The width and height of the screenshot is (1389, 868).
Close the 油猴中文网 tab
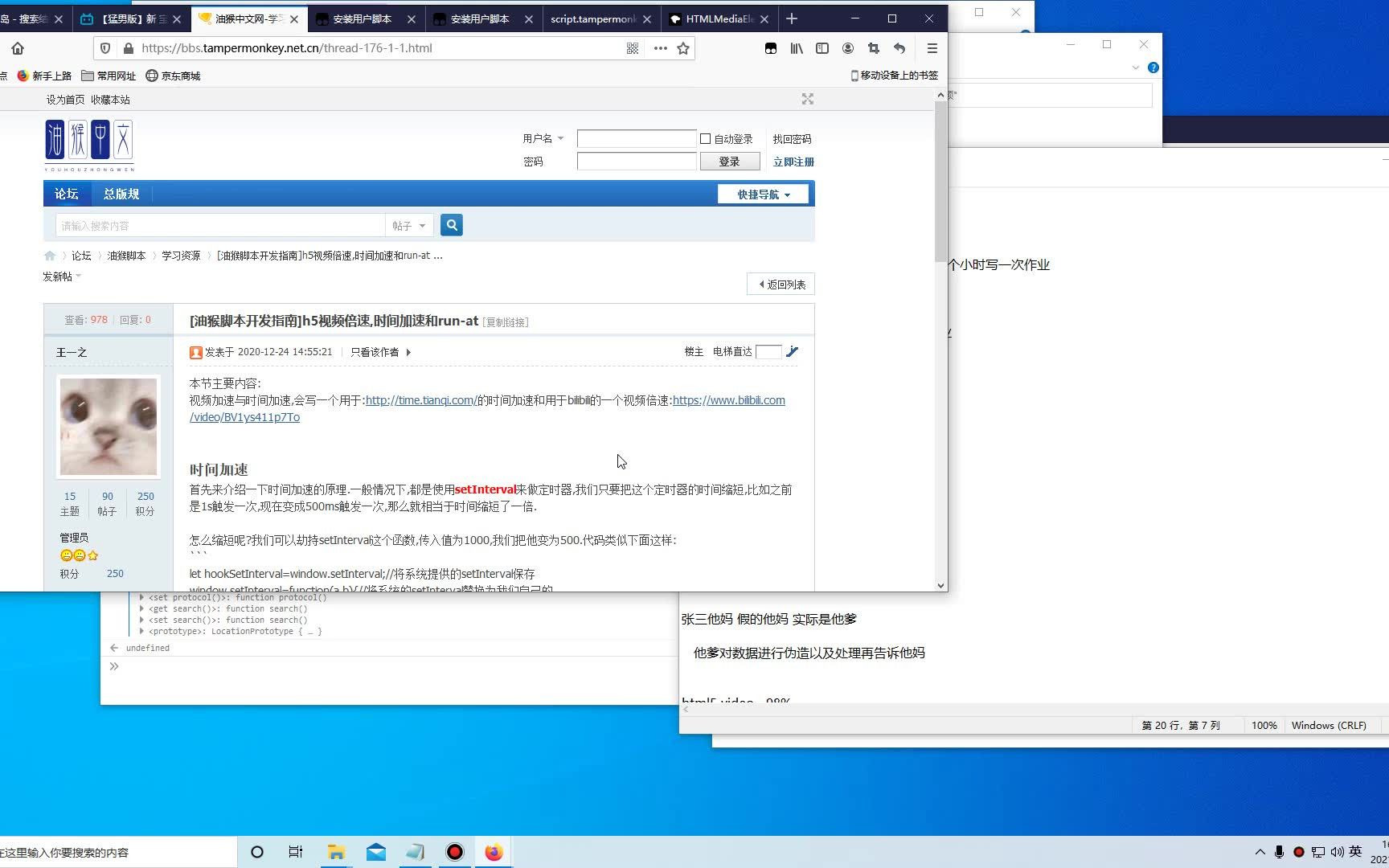click(294, 18)
